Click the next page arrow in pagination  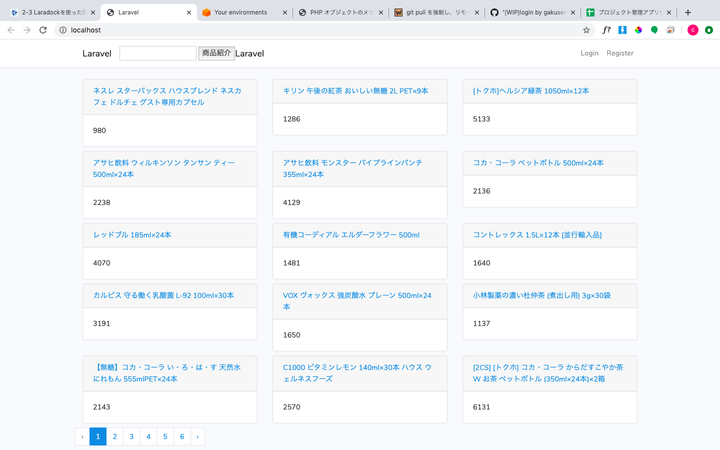197,437
